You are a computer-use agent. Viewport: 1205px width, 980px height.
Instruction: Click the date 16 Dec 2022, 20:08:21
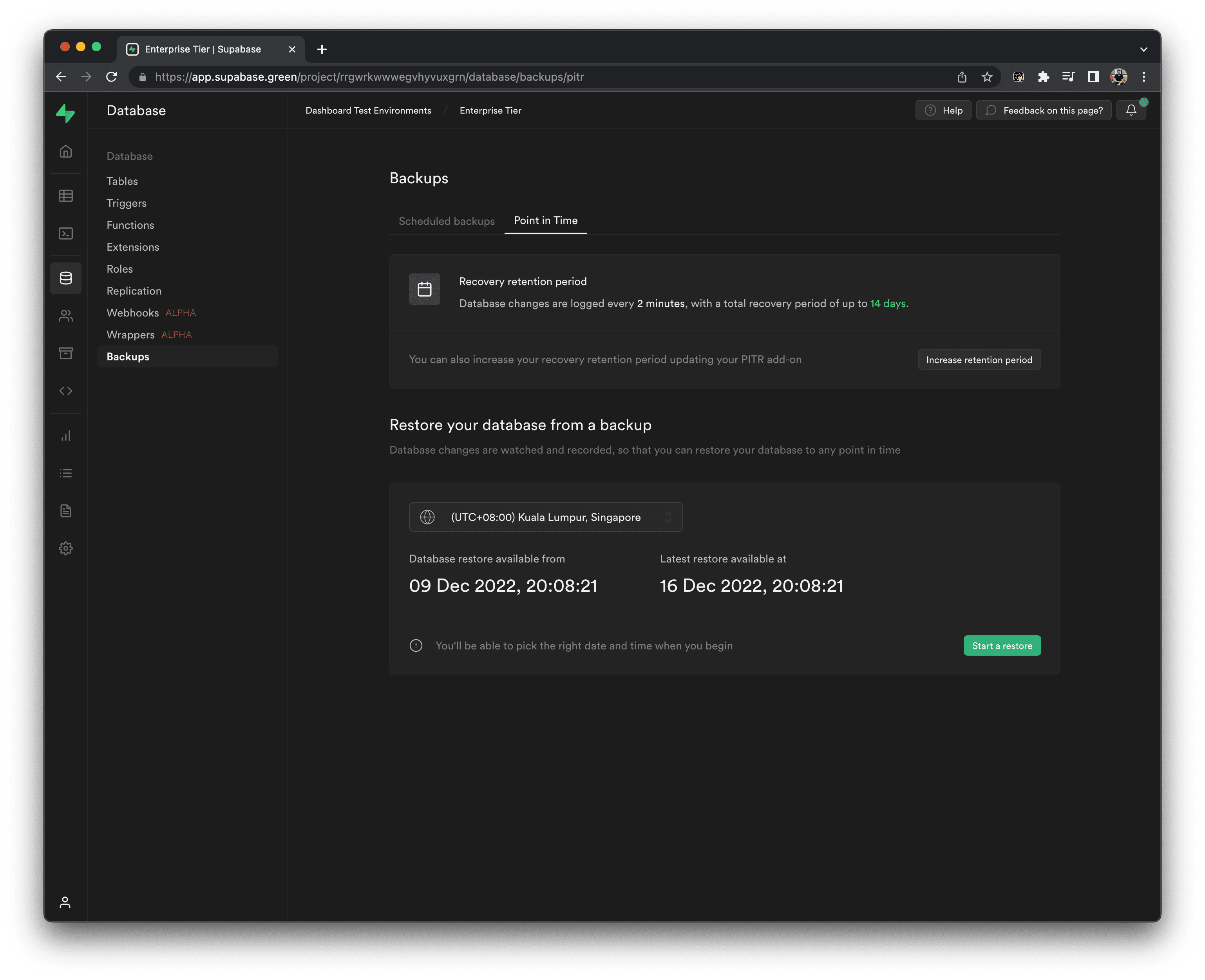(x=752, y=586)
